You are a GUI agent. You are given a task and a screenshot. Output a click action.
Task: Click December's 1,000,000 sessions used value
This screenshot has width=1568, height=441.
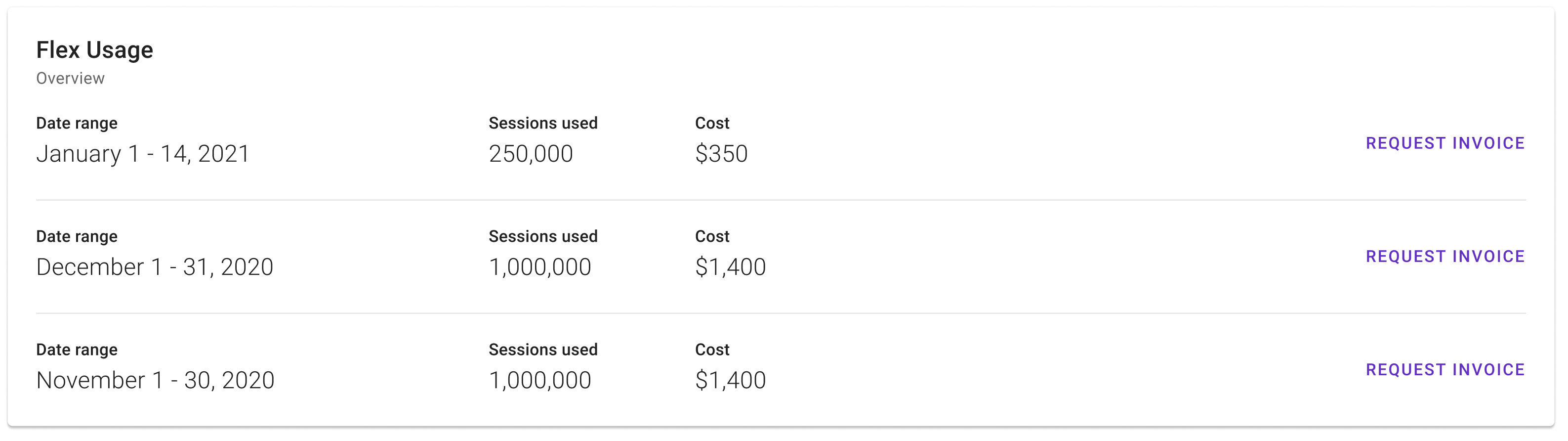(540, 267)
